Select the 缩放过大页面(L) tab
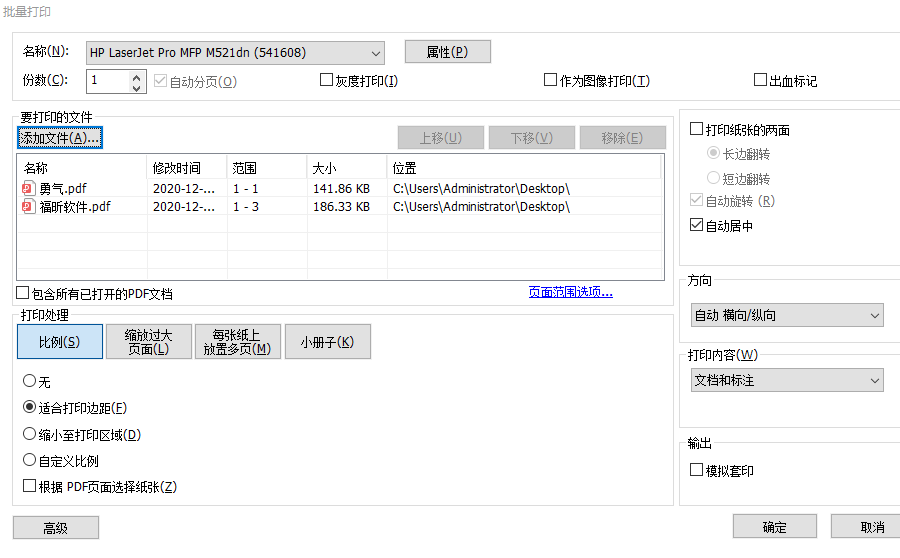Image resolution: width=900 pixels, height=558 pixels. click(149, 342)
